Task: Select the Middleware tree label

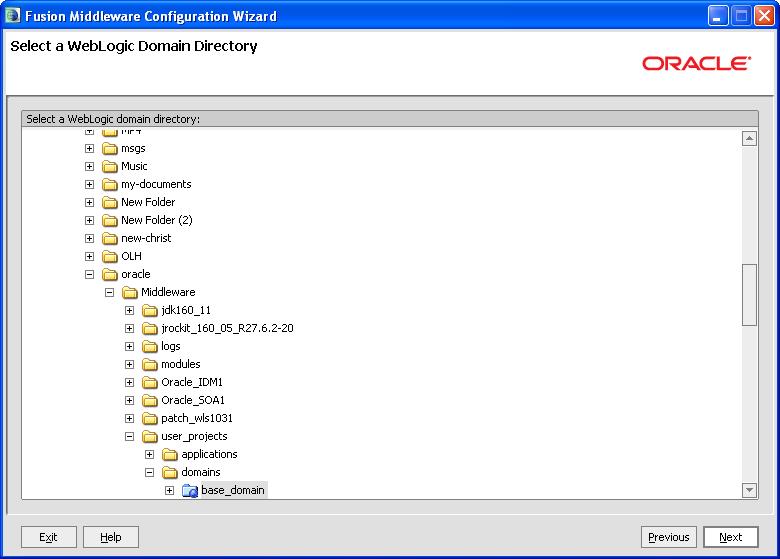Action: tap(168, 292)
